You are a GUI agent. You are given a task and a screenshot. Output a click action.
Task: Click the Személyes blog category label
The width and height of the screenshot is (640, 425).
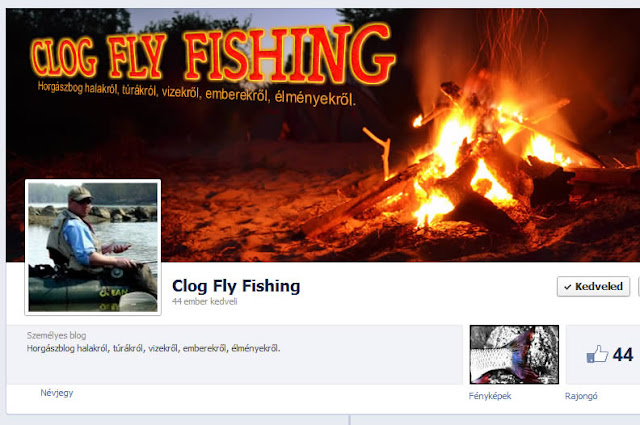point(56,336)
